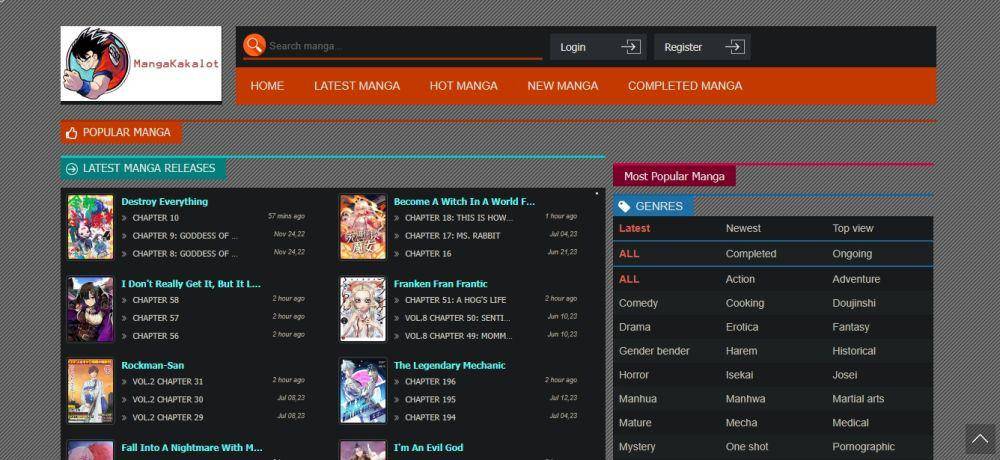This screenshot has height=460, width=1000.
Task: Open the Login button
Action: click(598, 47)
